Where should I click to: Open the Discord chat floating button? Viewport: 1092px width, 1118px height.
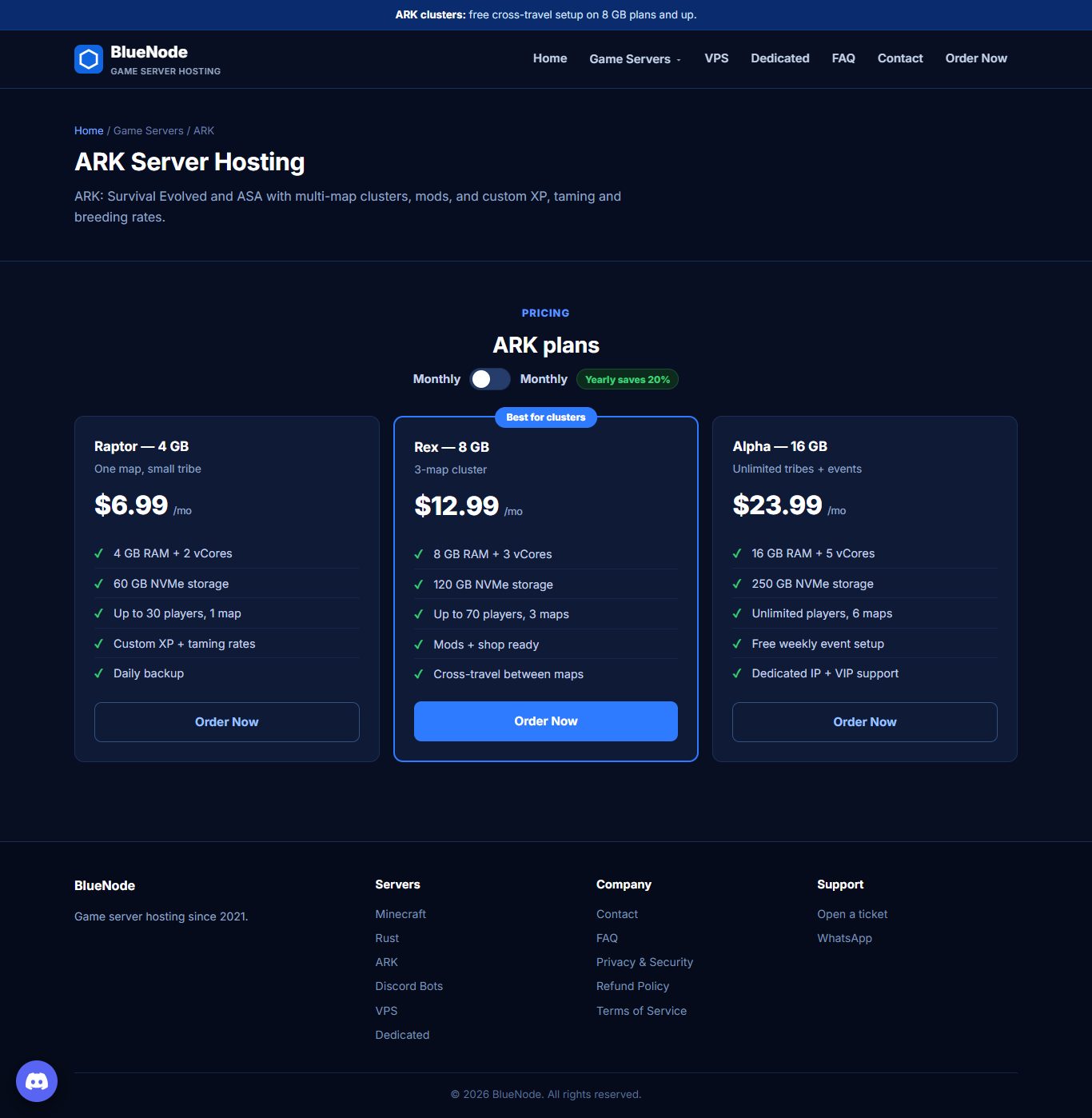point(37,1081)
